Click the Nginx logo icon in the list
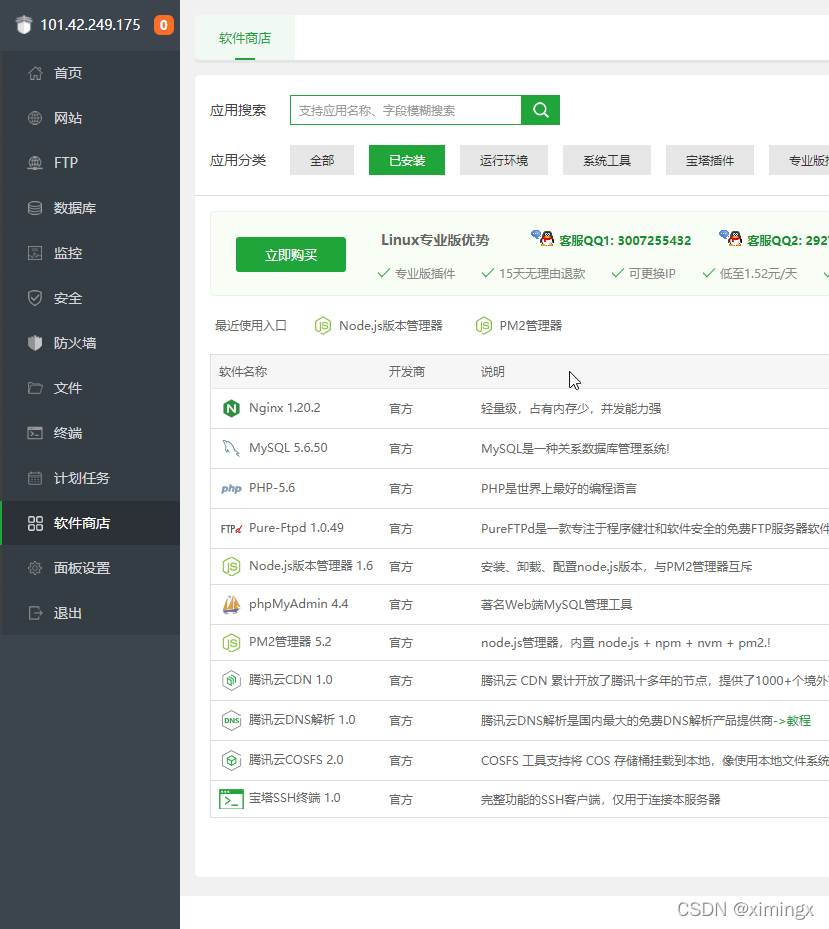The image size is (829, 929). 231,408
